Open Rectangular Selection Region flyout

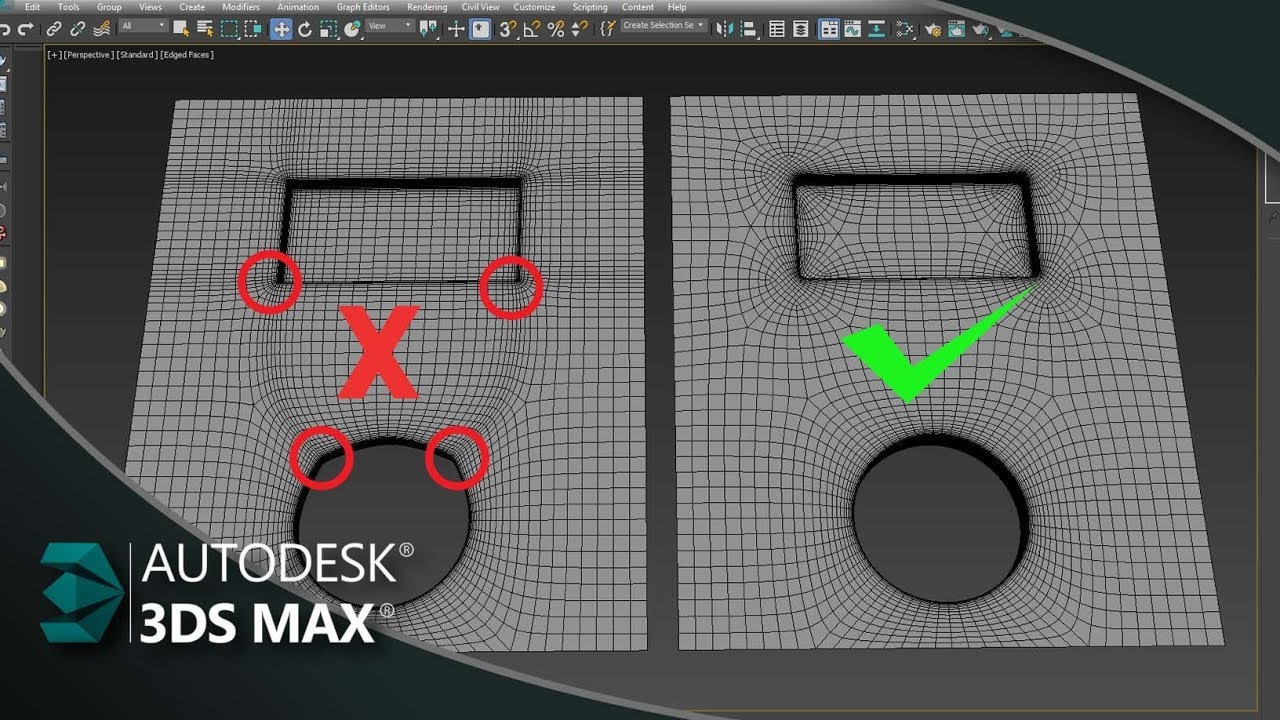(x=229, y=29)
